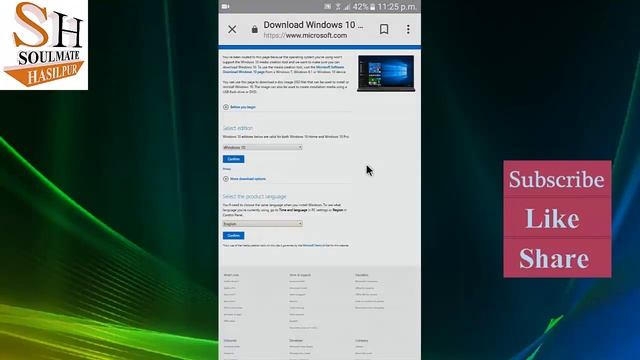Tap the Windows 10 laptop image
Image resolution: width=640 pixels, height=360 pixels.
coord(386,73)
